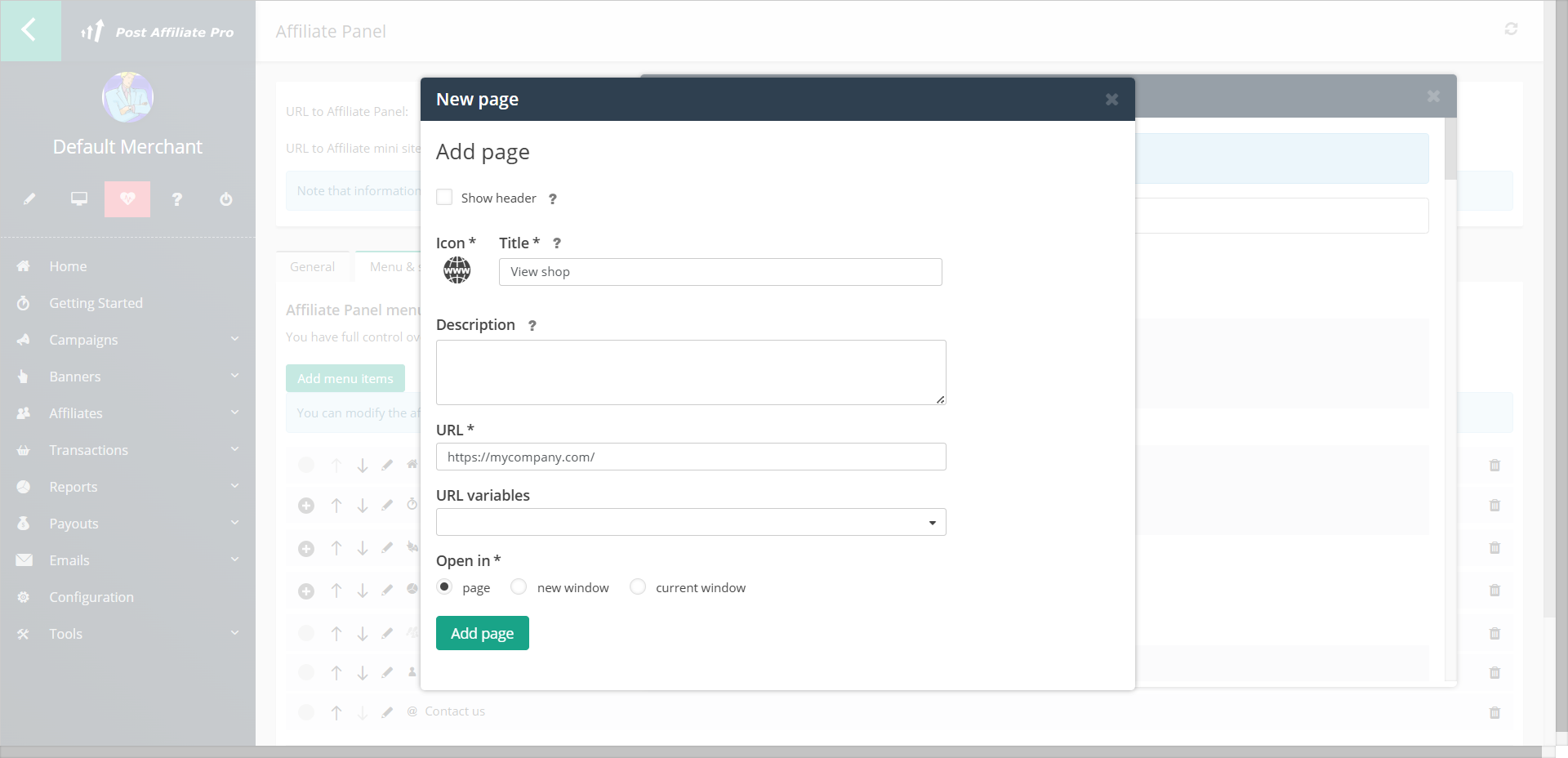Click the Add page button

click(482, 633)
